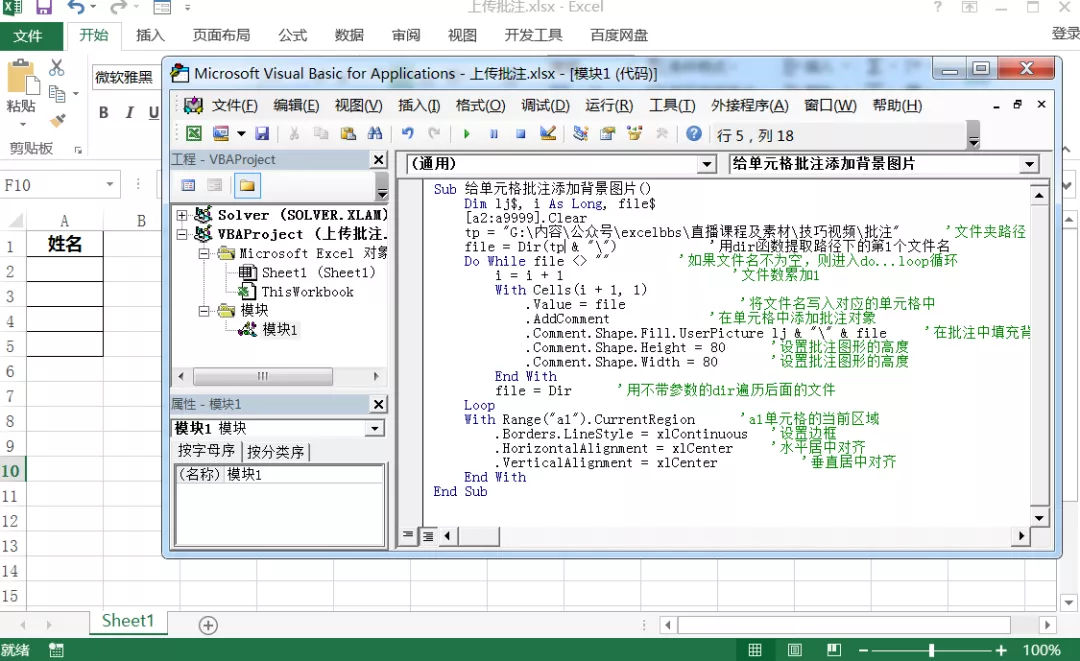
Task: Click Excel quick access save icon
Action: pos(43,8)
